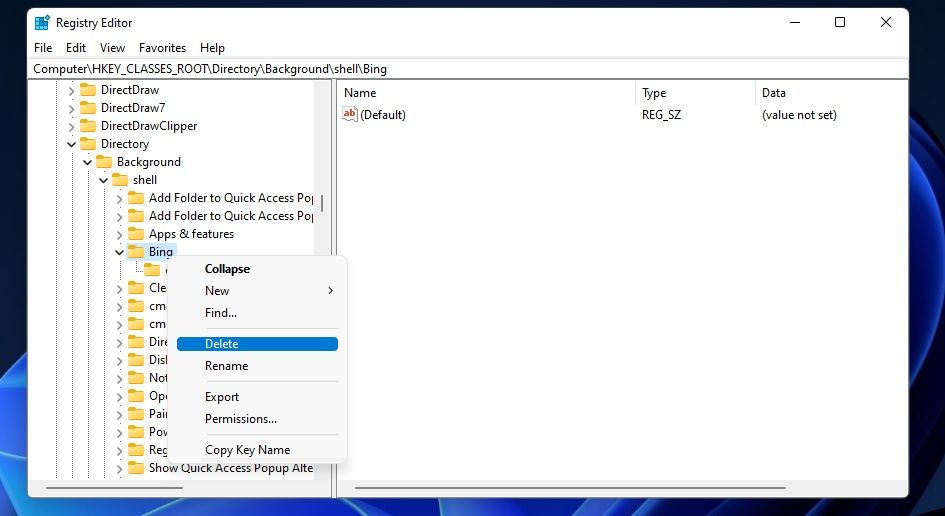
Task: Expand the DirectDrawClipper key
Action: pos(72,127)
